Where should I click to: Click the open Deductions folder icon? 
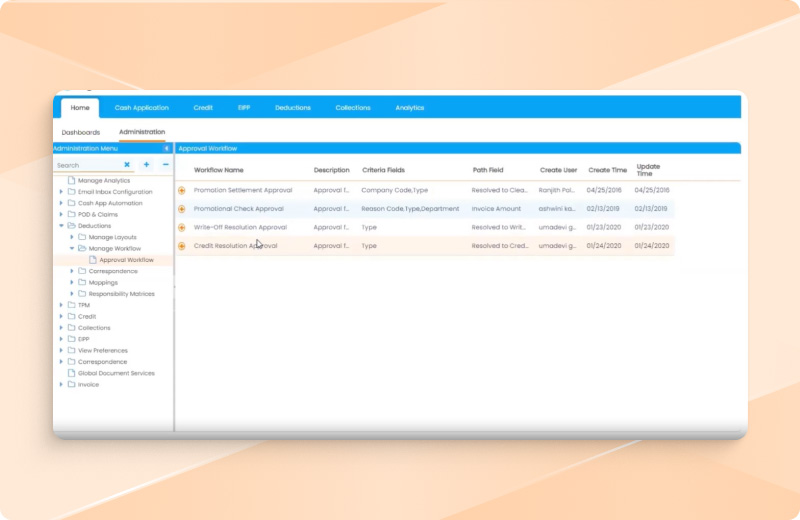tap(71, 226)
